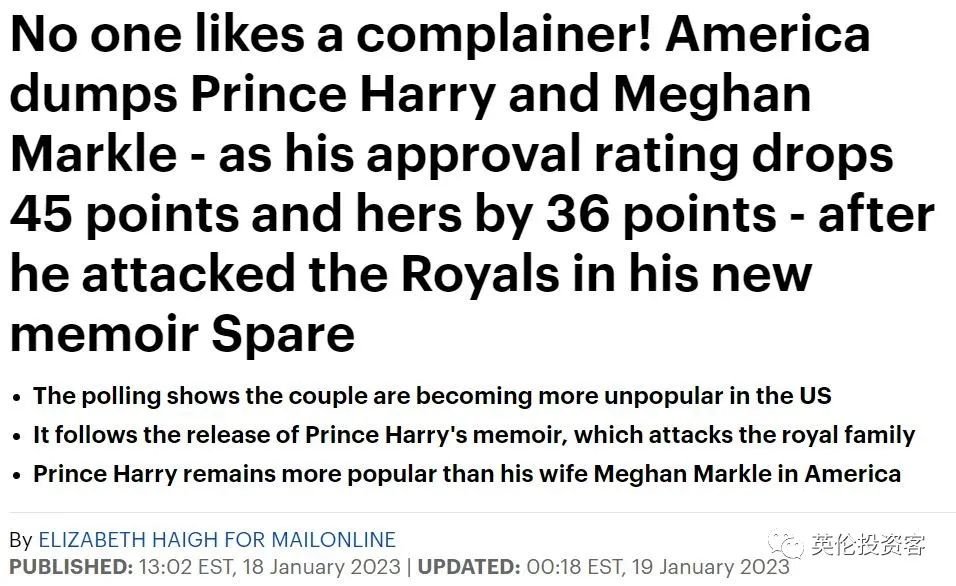Click the bullet about the couple becoming unpopular in the US
956x586 pixels.
[x=432, y=396]
